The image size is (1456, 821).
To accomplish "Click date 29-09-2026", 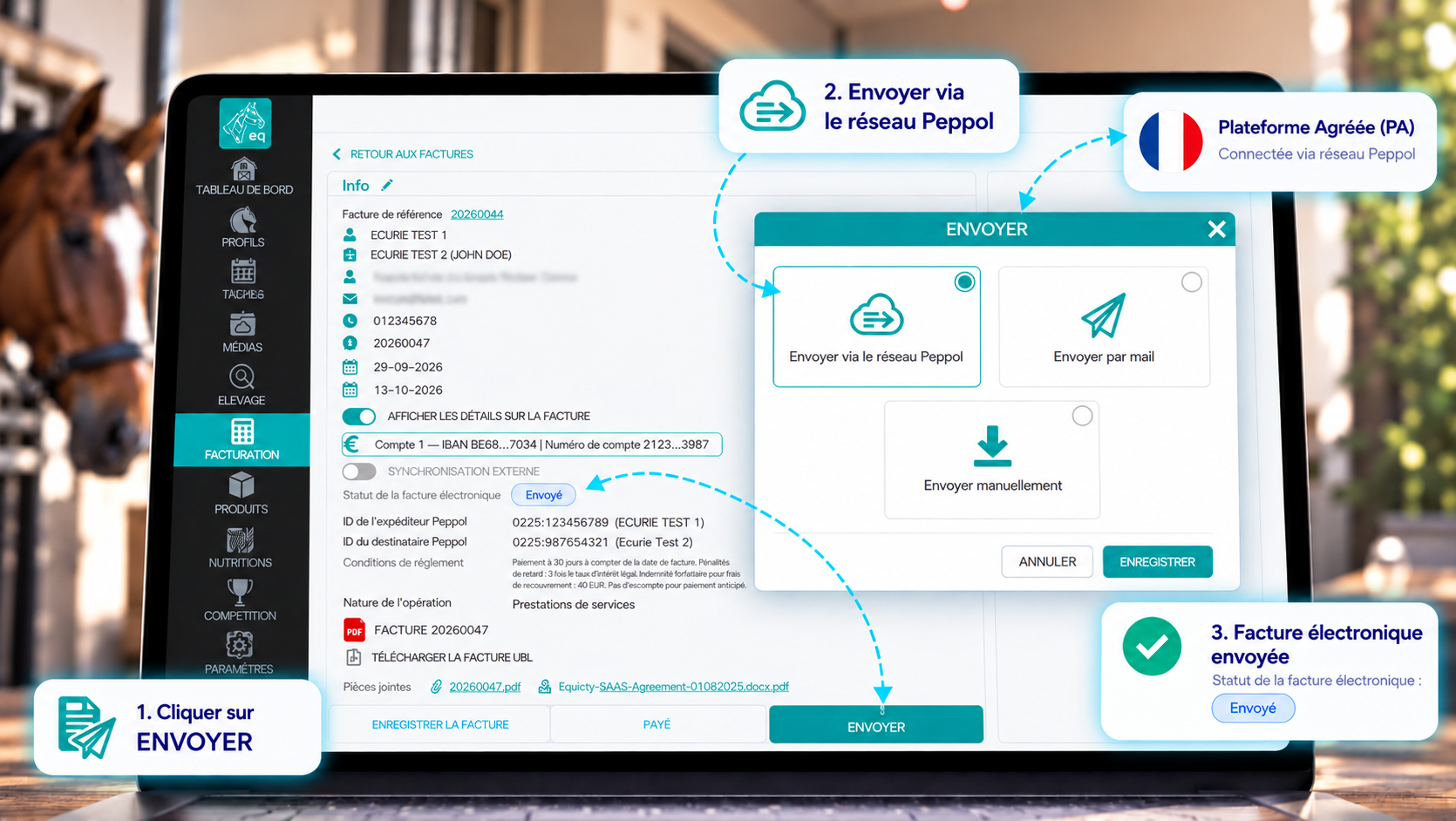I will click(x=408, y=367).
